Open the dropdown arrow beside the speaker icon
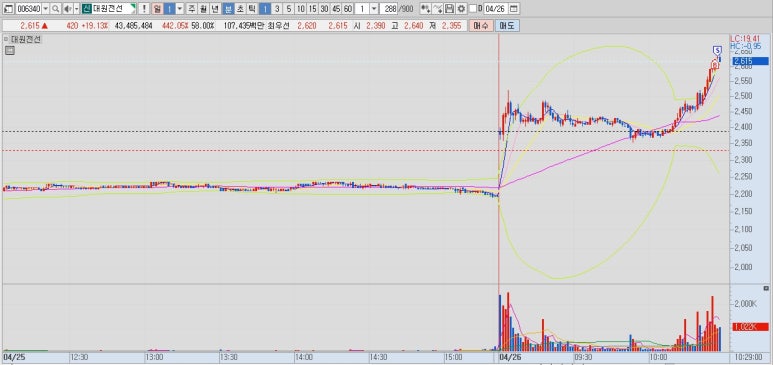This screenshot has height=365, width=773. coord(76,9)
